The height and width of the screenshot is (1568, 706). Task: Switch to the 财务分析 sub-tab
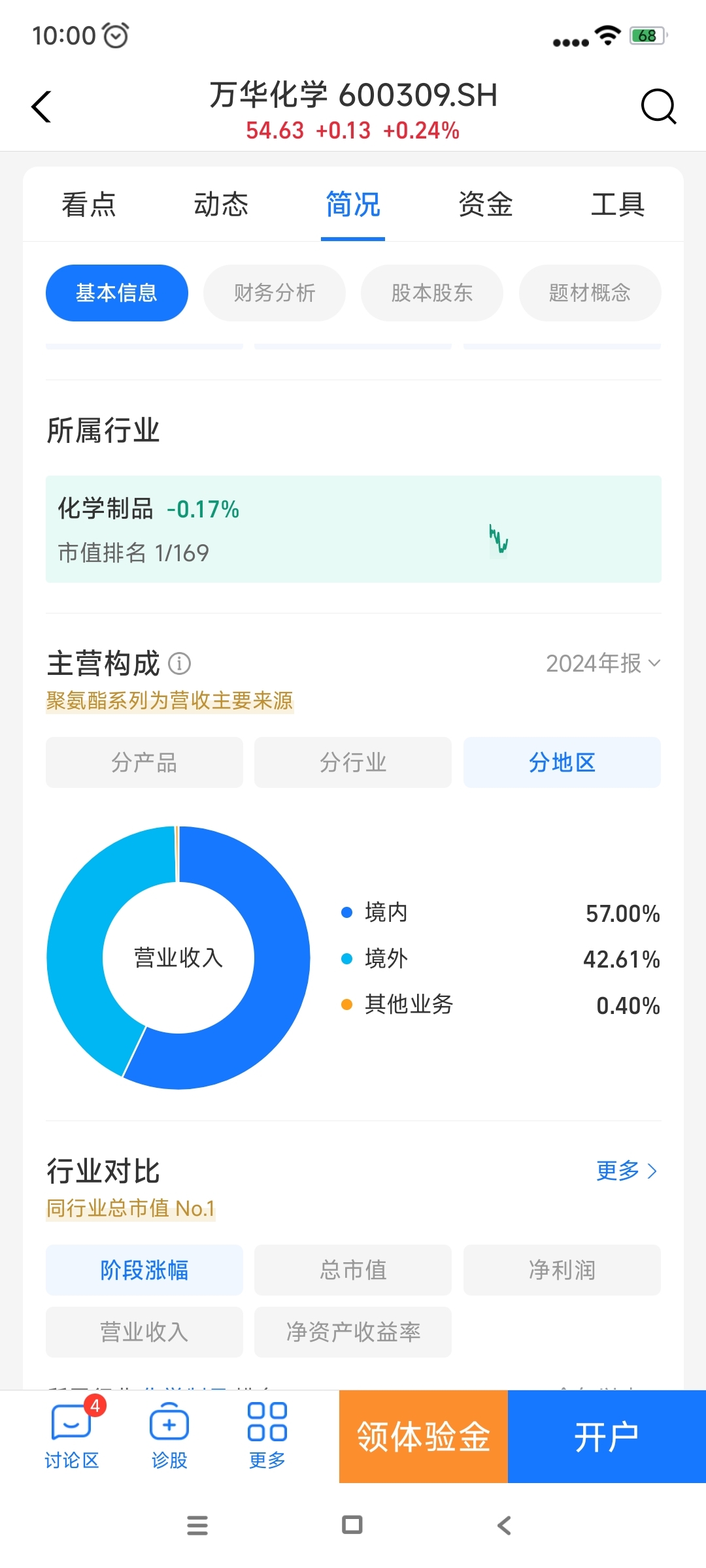[x=275, y=293]
